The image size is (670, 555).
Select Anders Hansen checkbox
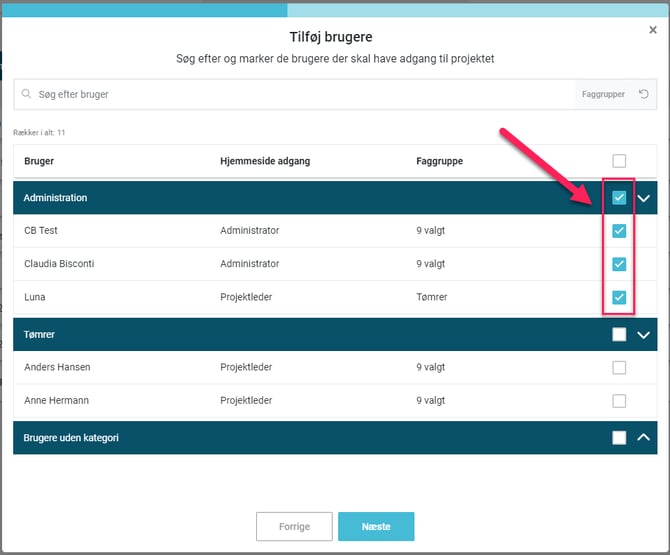tap(619, 368)
